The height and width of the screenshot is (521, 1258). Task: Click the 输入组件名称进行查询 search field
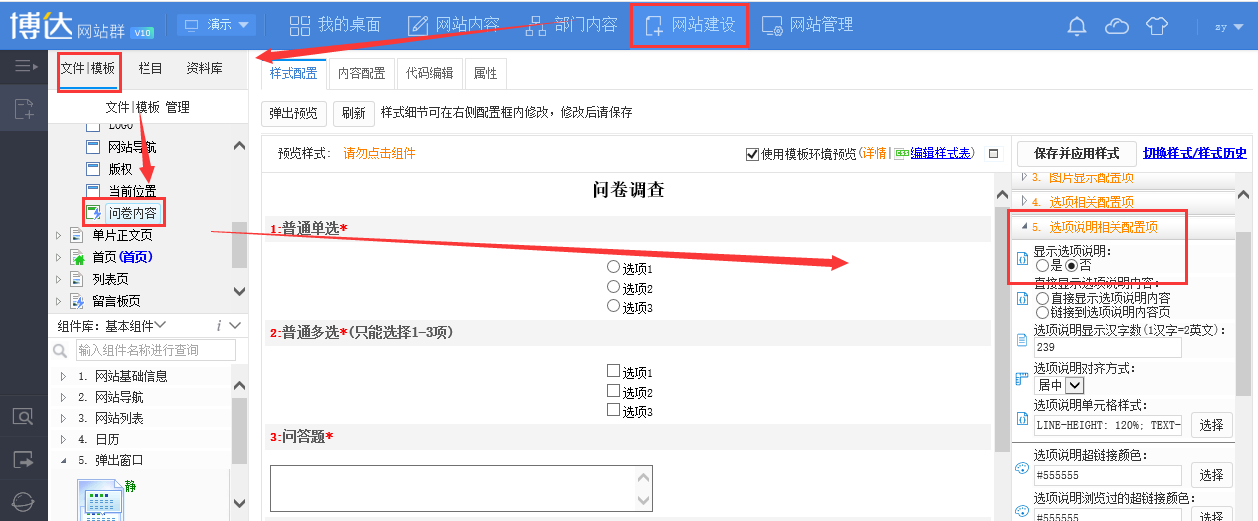[x=155, y=350]
